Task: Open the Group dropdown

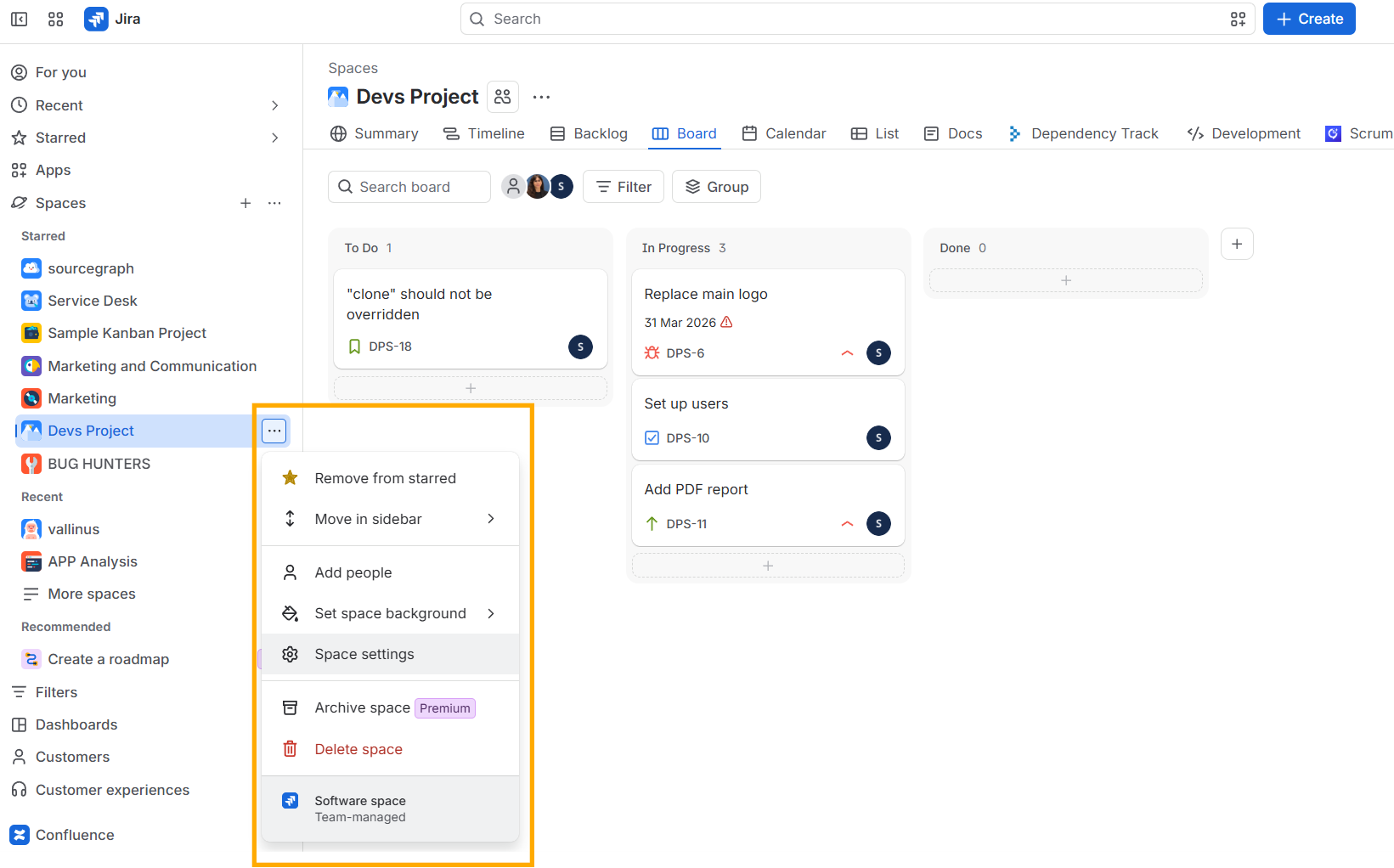Action: point(716,187)
